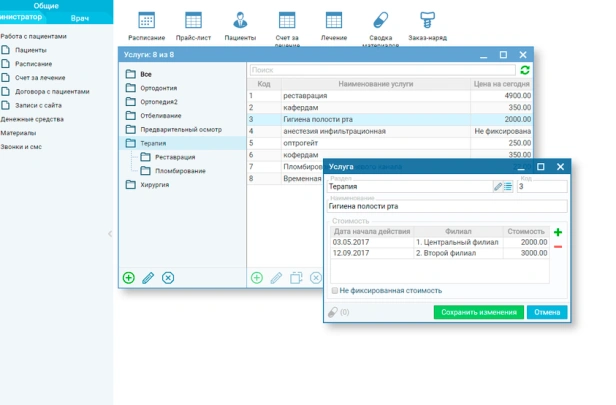Viewport: 616px width, 405px height.
Task: Click the Поиск search field
Action: pos(380,71)
